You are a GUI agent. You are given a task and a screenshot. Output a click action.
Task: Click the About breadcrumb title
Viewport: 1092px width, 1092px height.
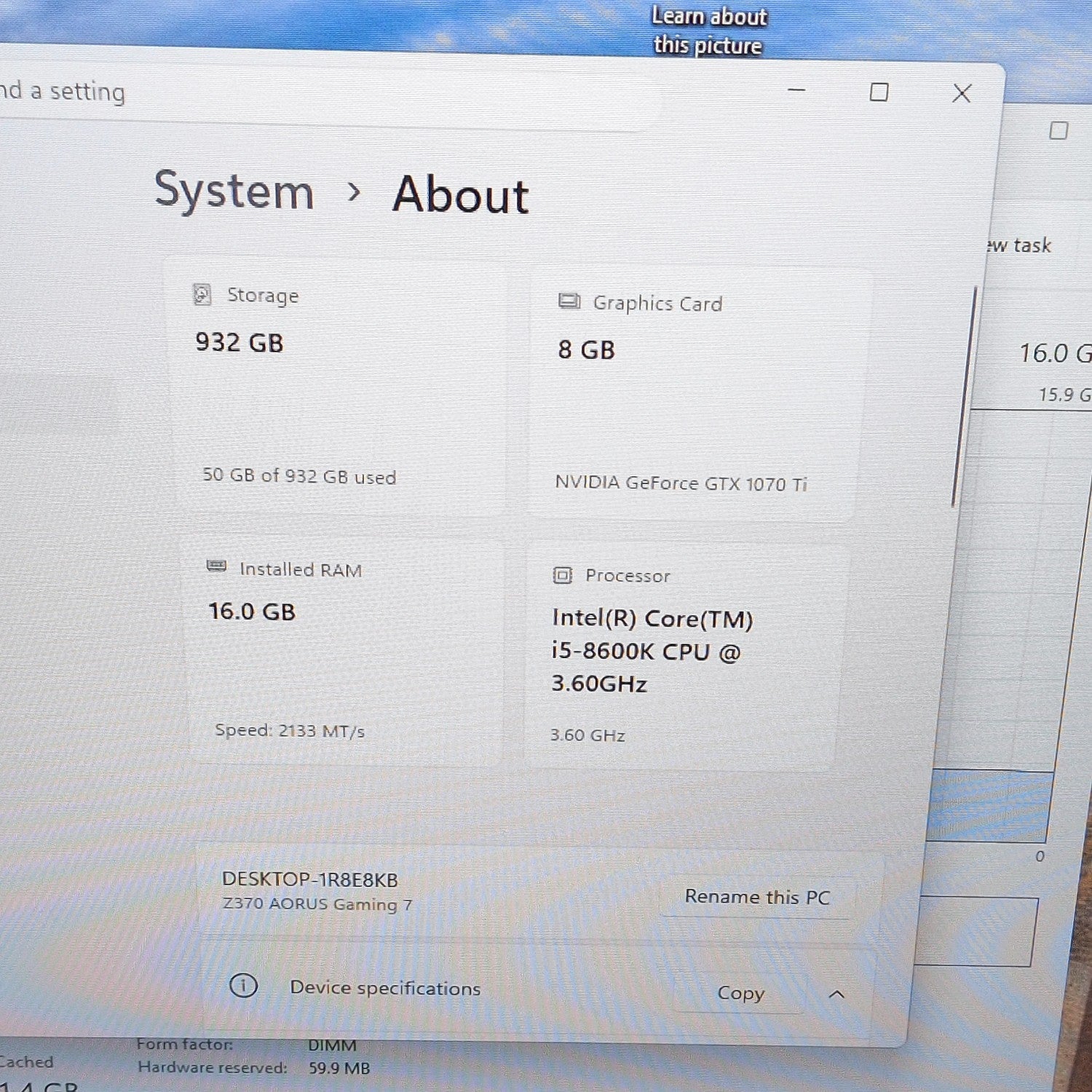click(x=461, y=195)
